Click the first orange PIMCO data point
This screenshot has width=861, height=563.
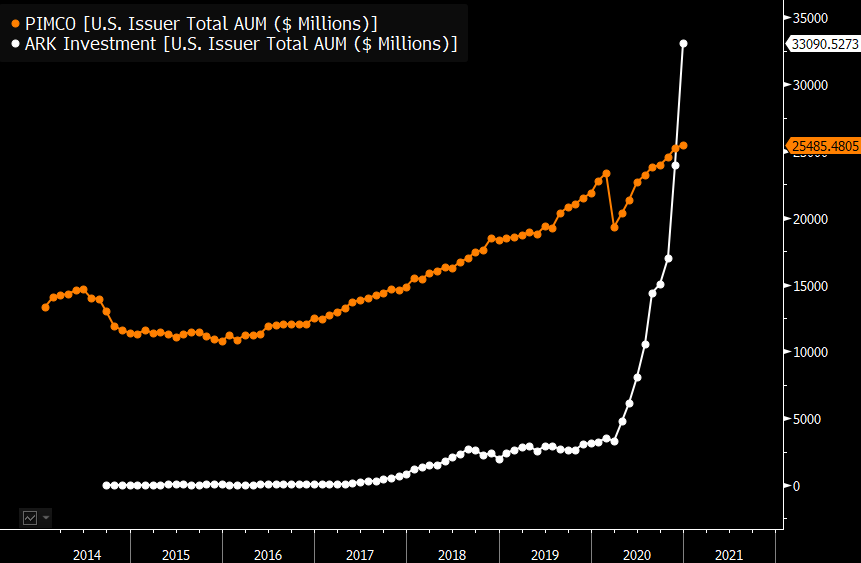(x=45, y=307)
